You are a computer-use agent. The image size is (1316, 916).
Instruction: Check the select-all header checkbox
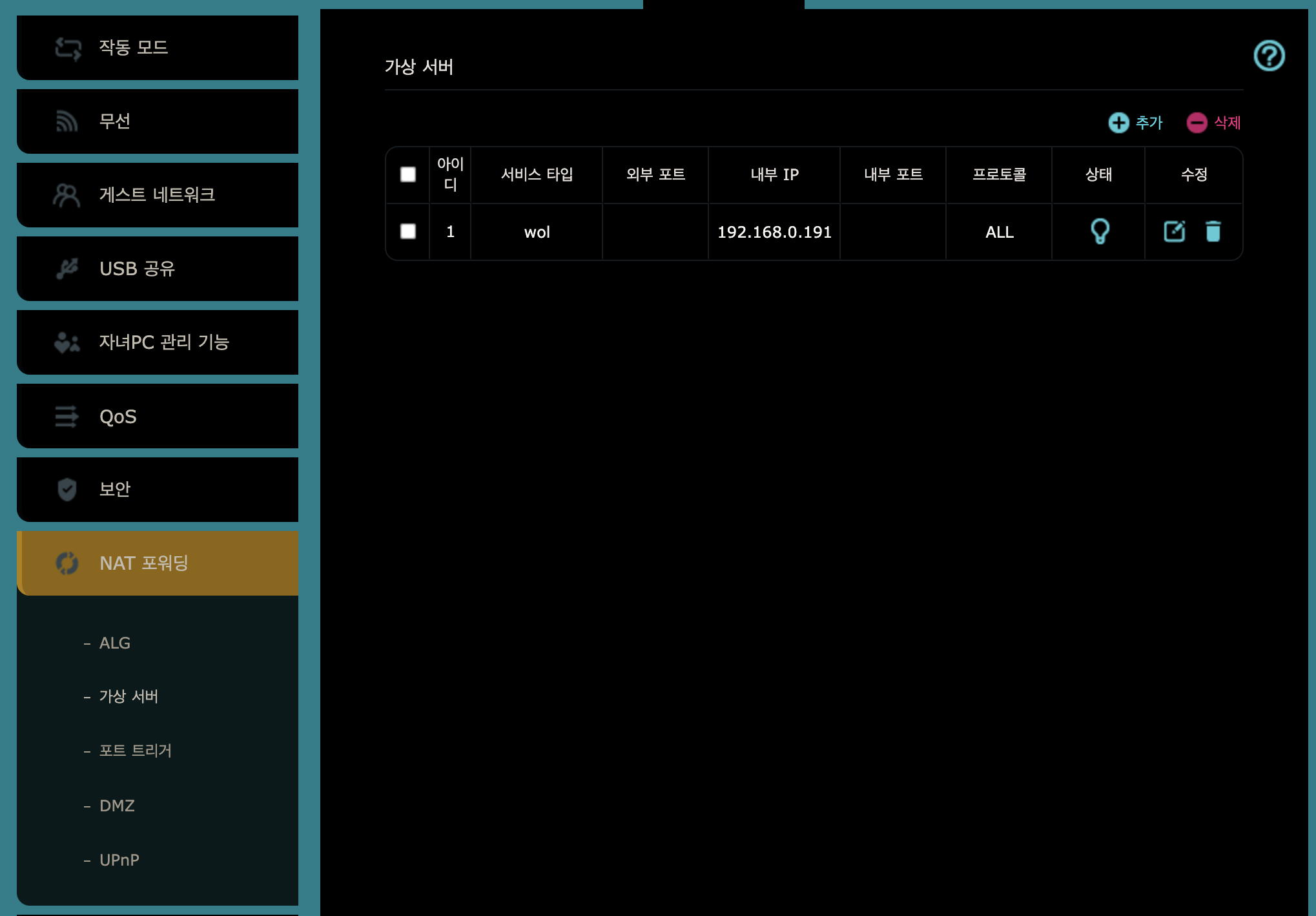408,174
